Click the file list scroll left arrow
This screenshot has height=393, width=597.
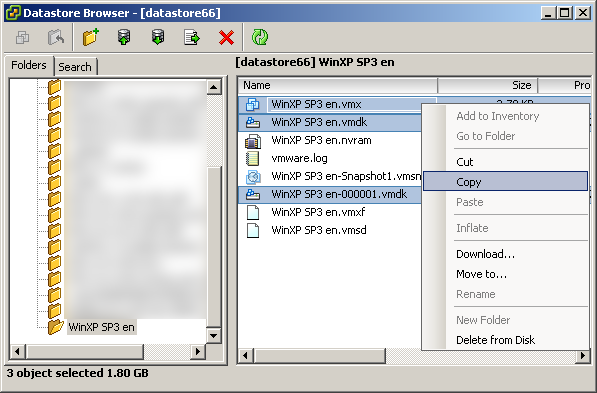245,356
